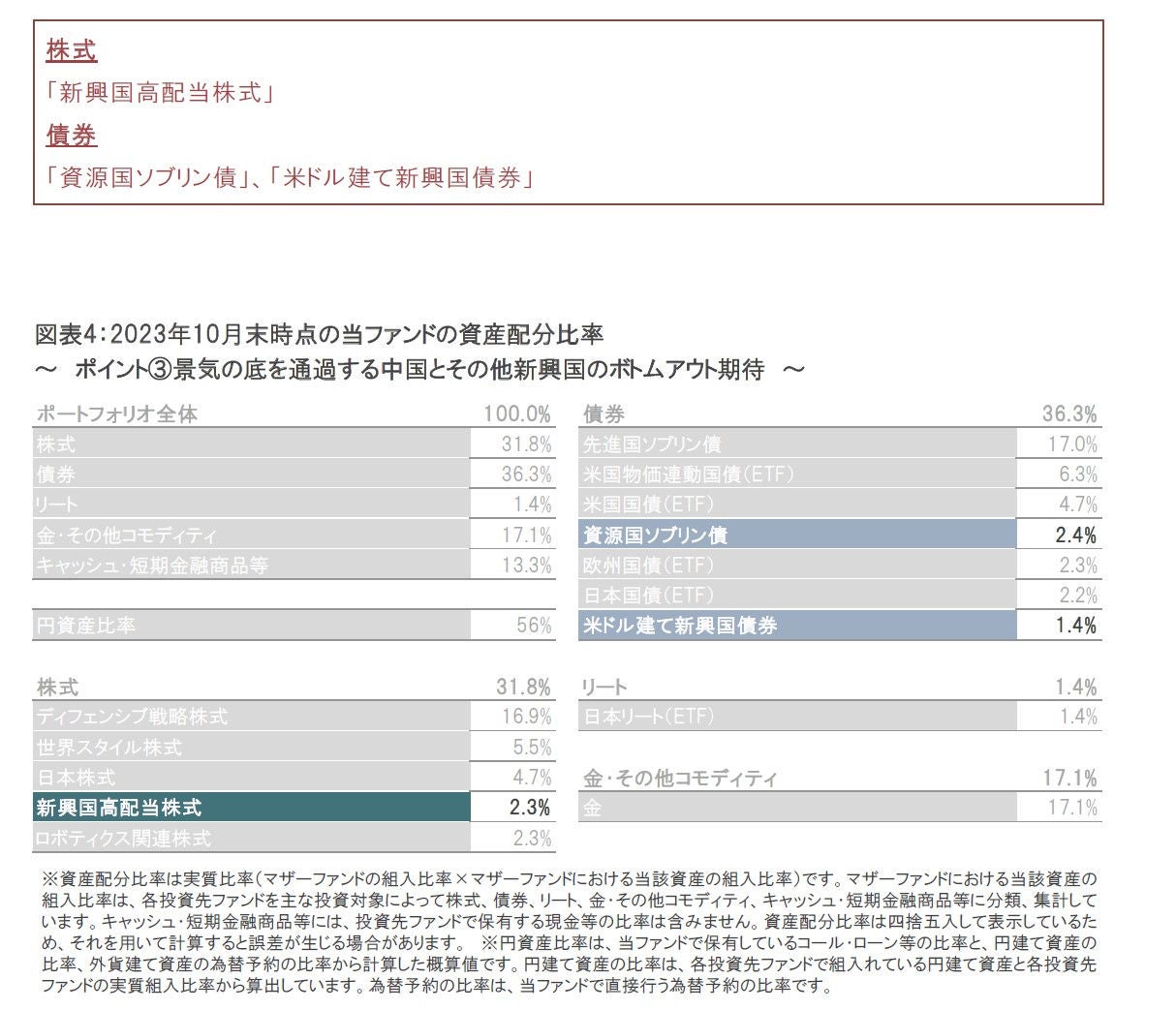Screen dimensions: 1176x1010
Task: Click the 円資産比率 row label
Action: (x=86, y=626)
